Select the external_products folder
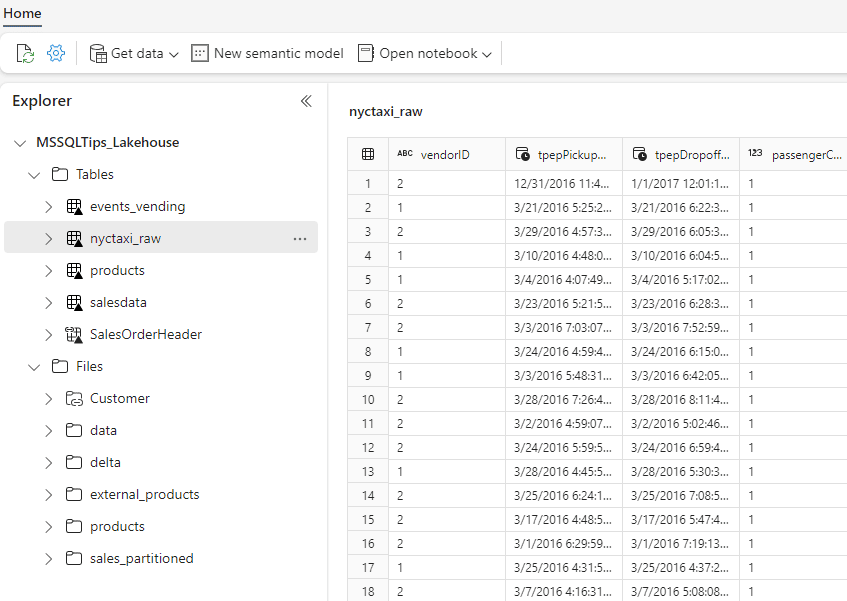 [144, 495]
